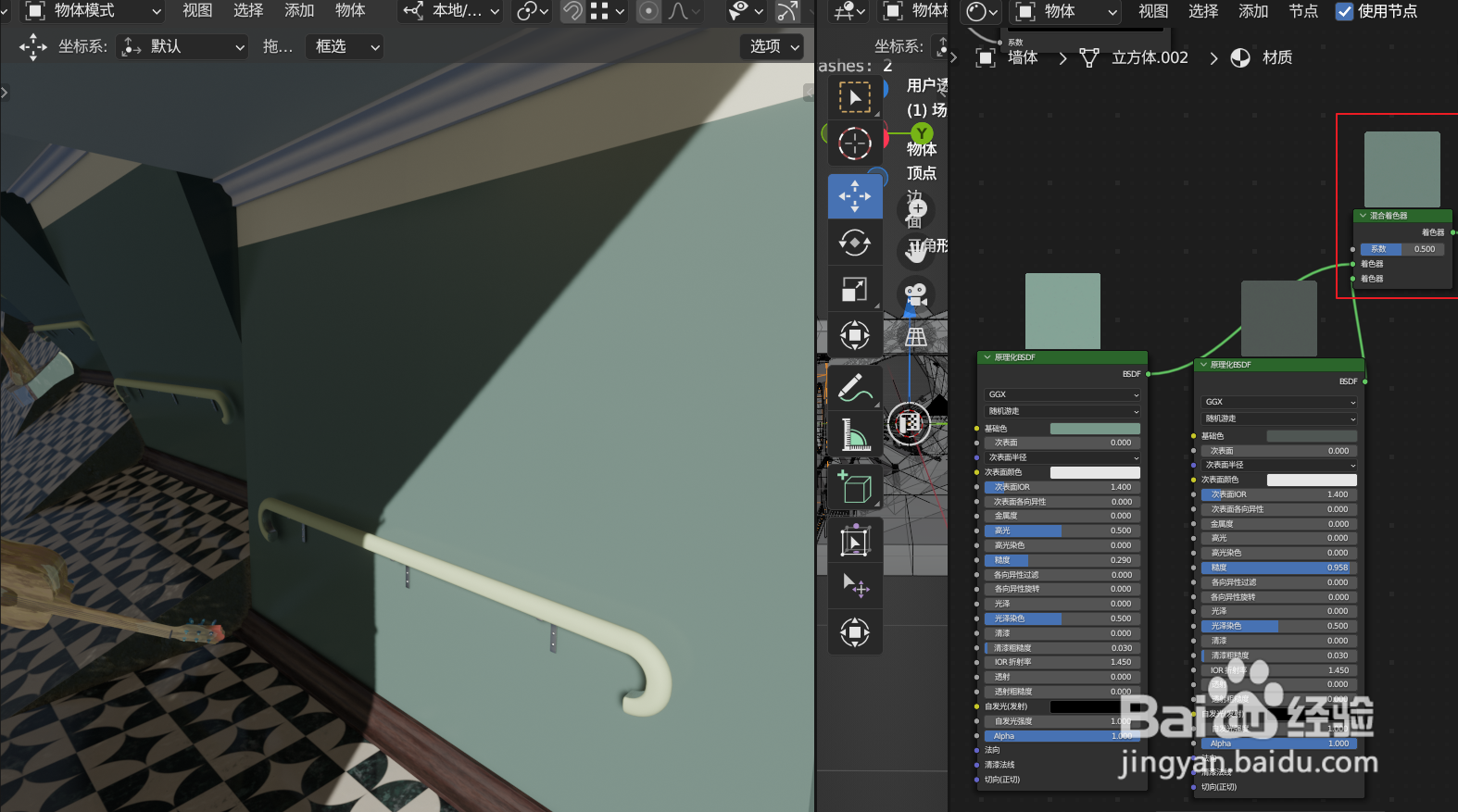Collapse the left 原理化BSDF node
Image resolution: width=1458 pixels, height=812 pixels.
pyautogui.click(x=987, y=357)
